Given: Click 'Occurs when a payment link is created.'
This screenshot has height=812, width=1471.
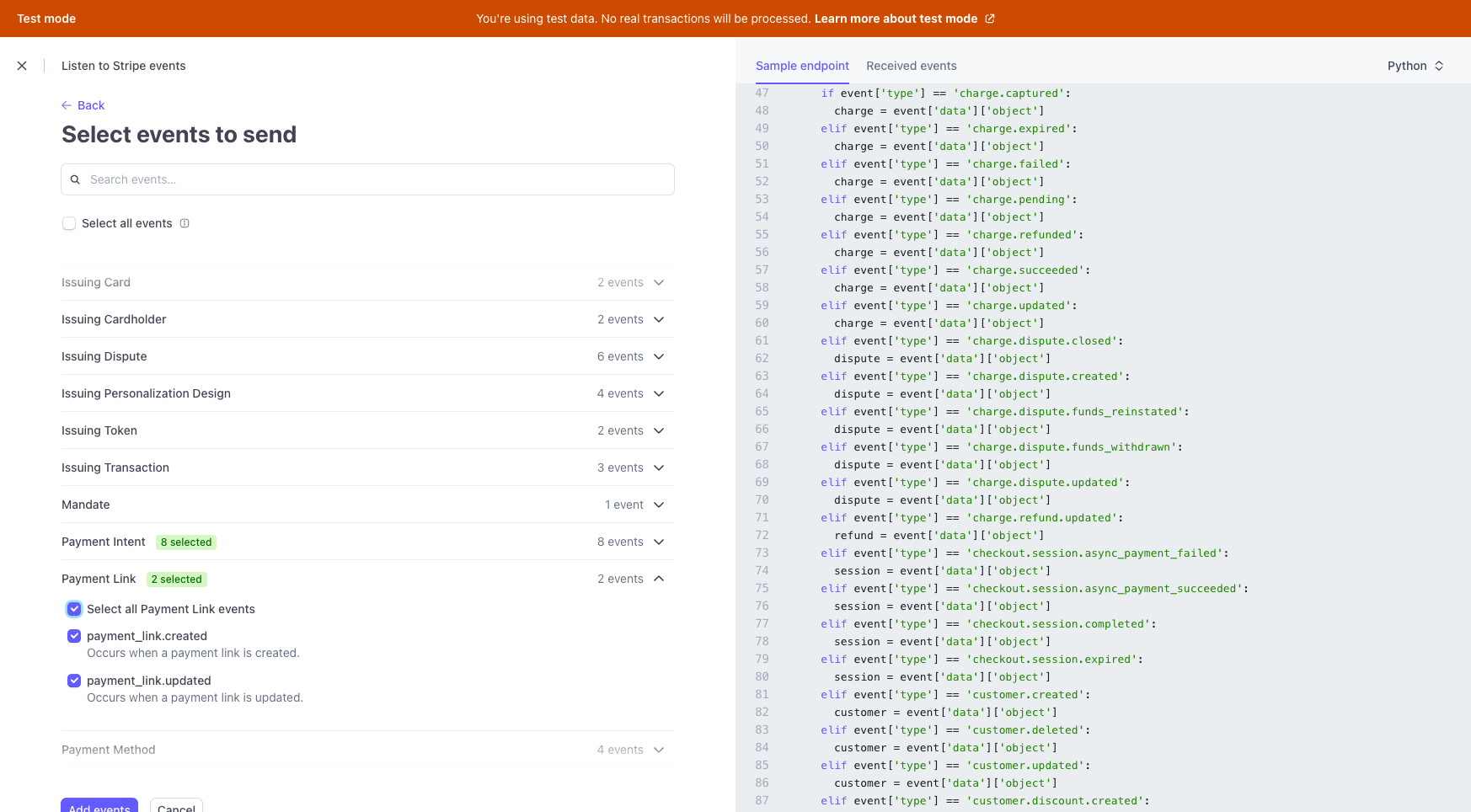Looking at the screenshot, I should click(x=193, y=653).
